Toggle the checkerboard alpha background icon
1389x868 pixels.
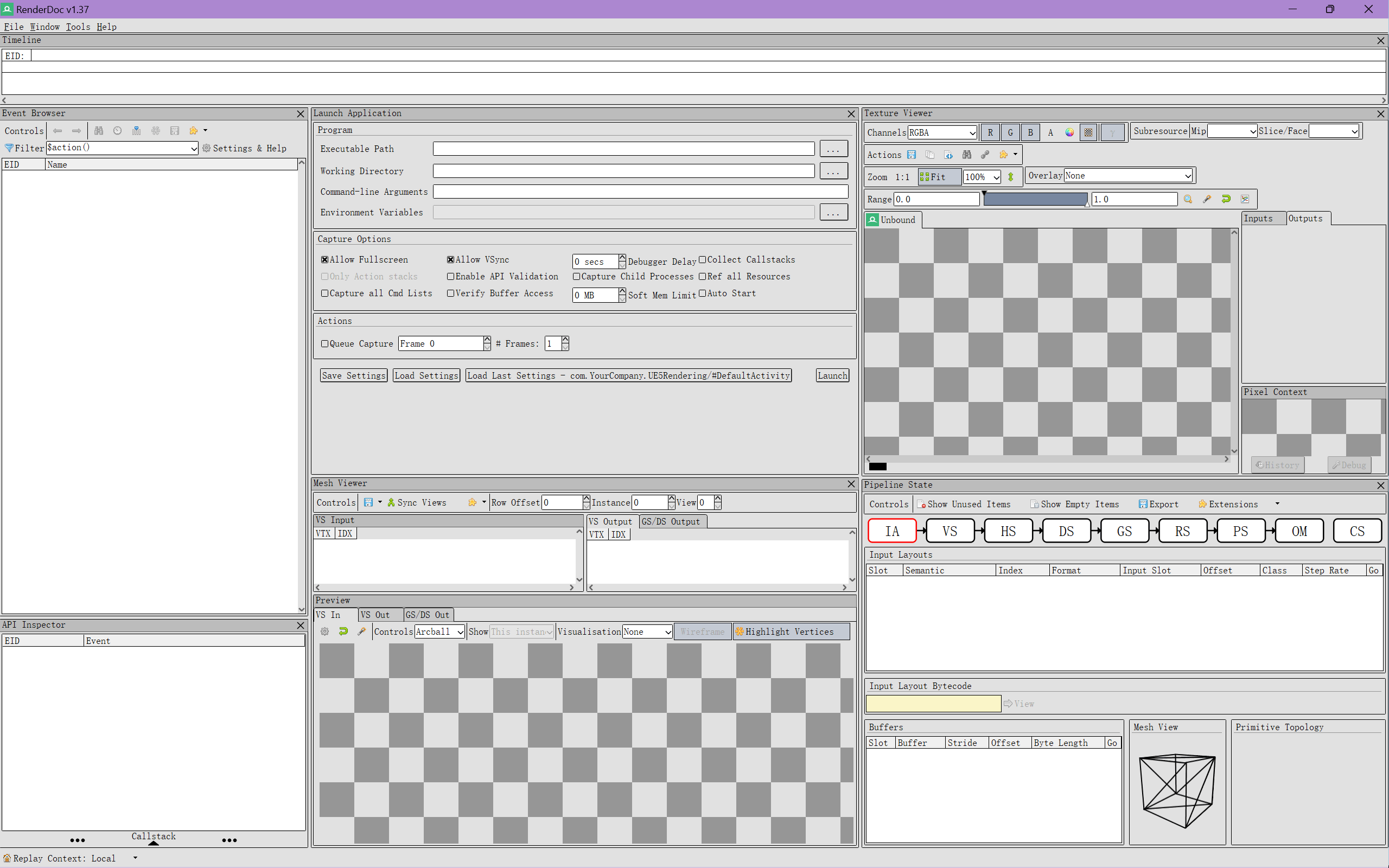point(1088,132)
